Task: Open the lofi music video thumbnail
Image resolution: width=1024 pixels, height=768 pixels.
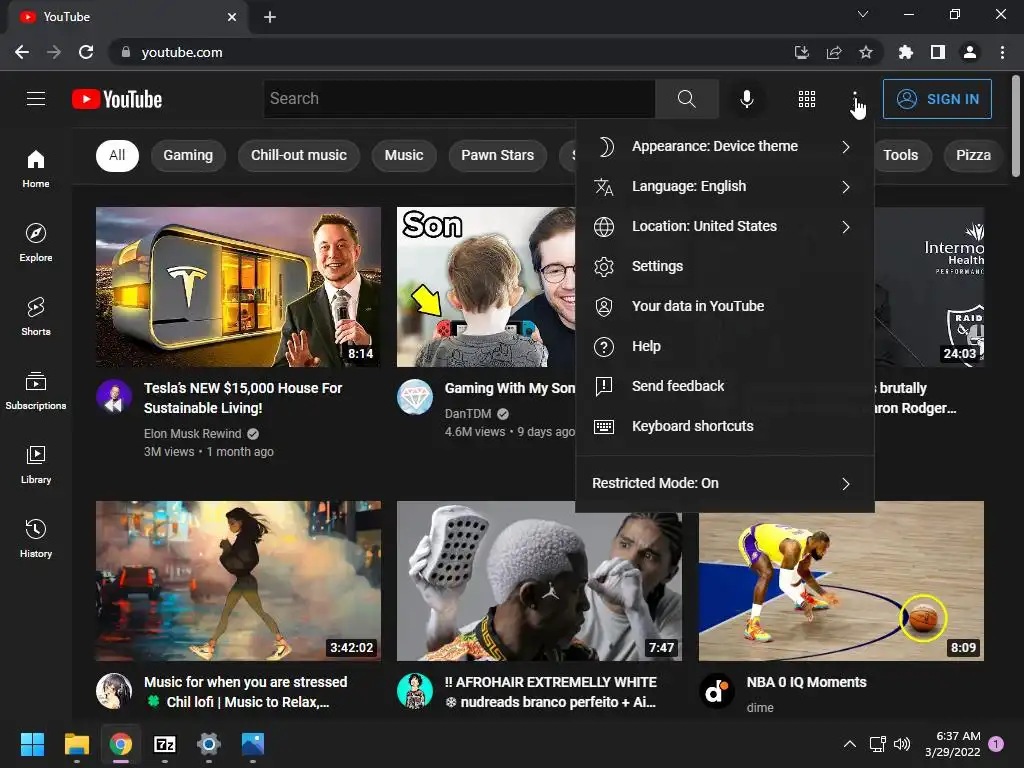Action: tap(238, 581)
